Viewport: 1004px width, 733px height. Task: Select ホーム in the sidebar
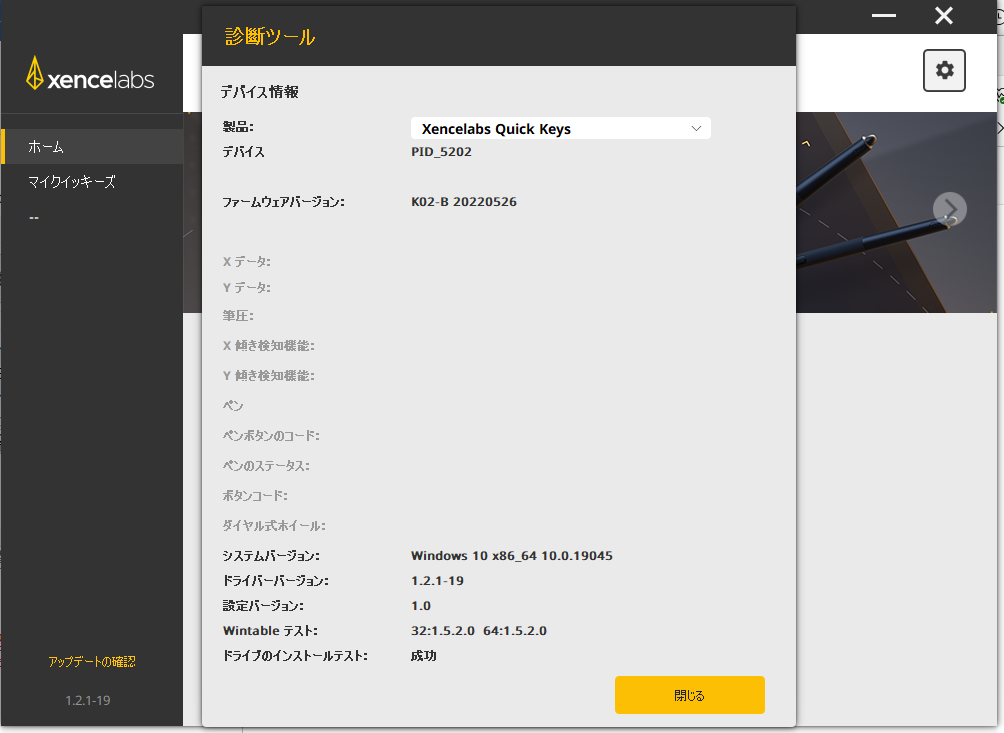tap(92, 147)
